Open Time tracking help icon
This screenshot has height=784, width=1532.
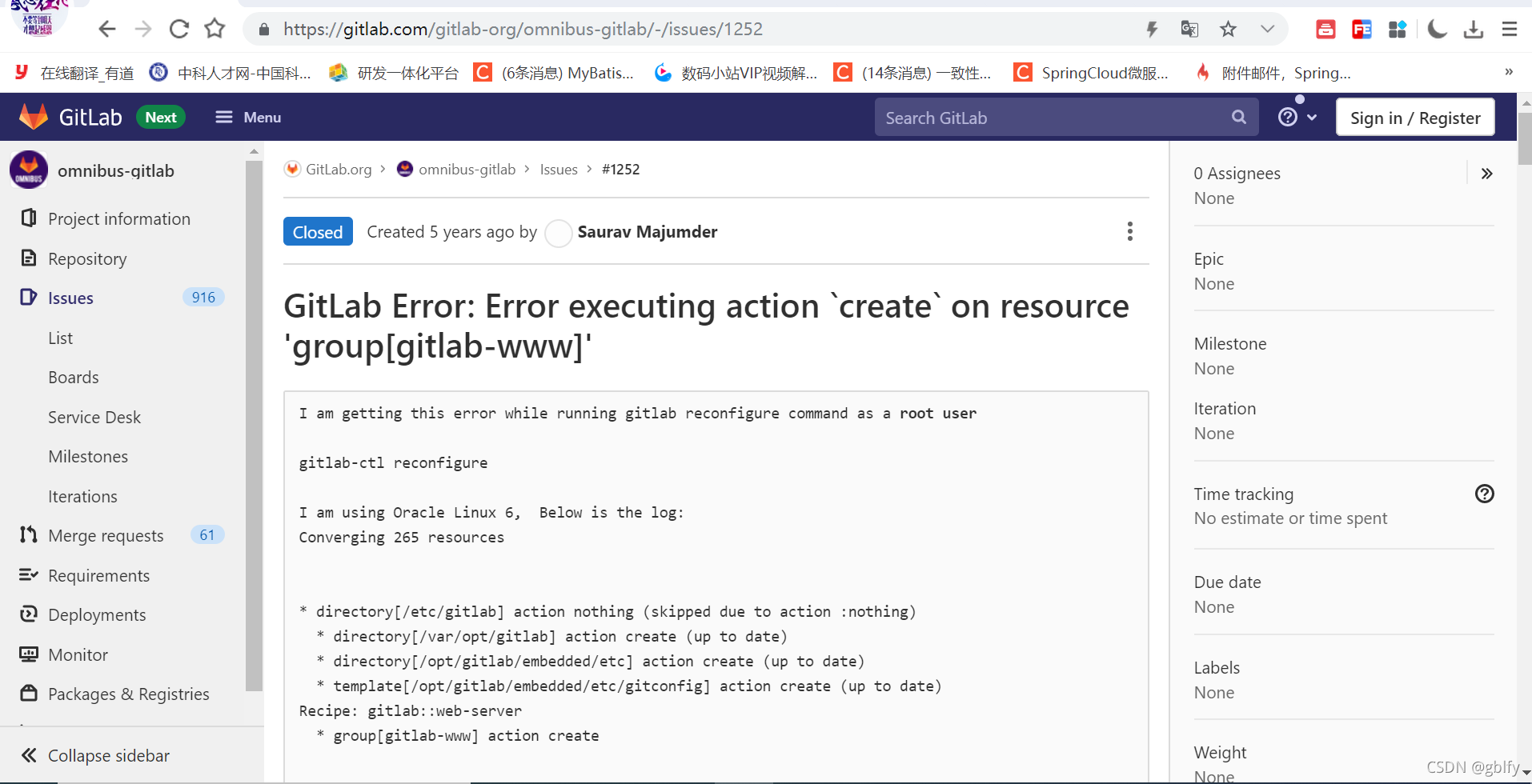pos(1485,494)
